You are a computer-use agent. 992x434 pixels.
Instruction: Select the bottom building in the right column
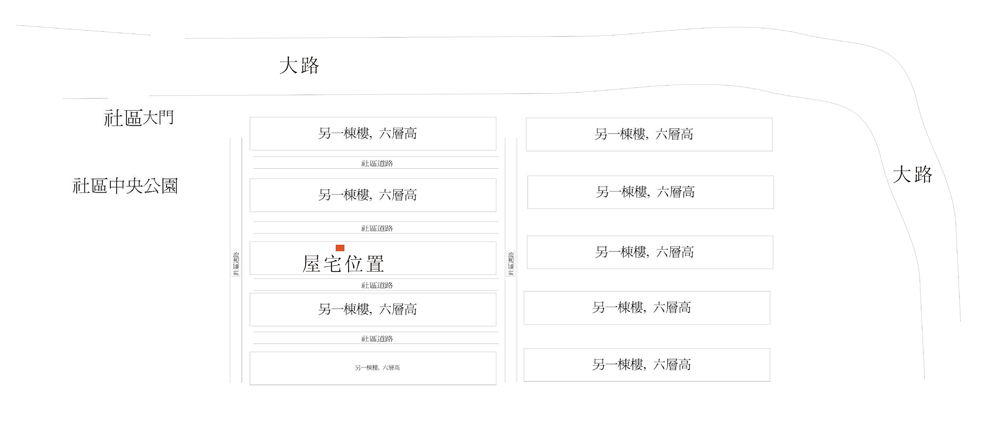[646, 365]
